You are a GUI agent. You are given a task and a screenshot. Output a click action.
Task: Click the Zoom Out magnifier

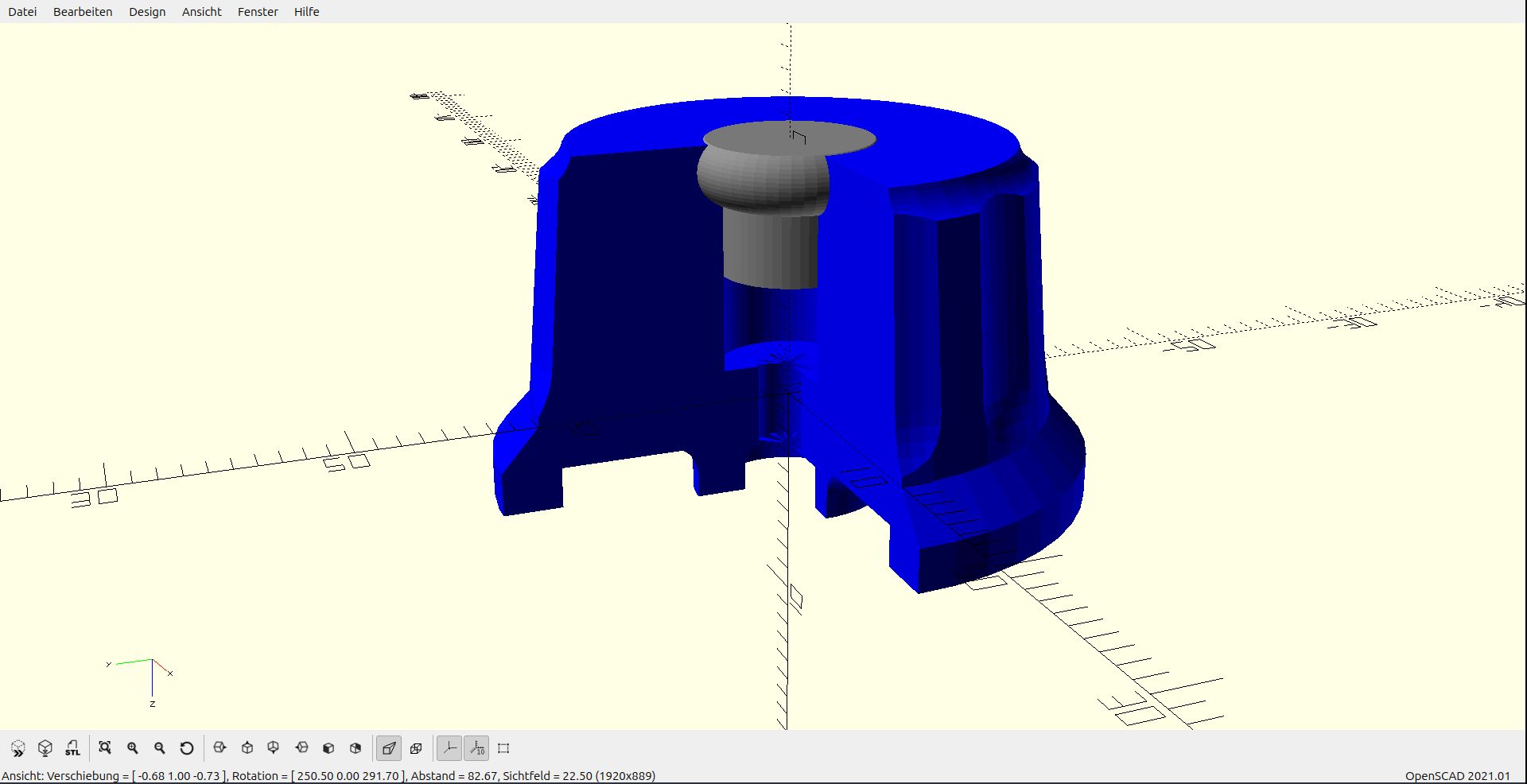point(160,748)
